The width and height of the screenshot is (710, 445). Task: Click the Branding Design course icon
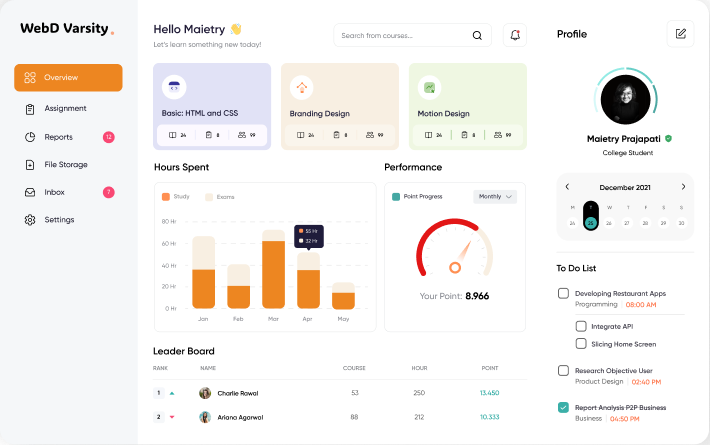[302, 87]
